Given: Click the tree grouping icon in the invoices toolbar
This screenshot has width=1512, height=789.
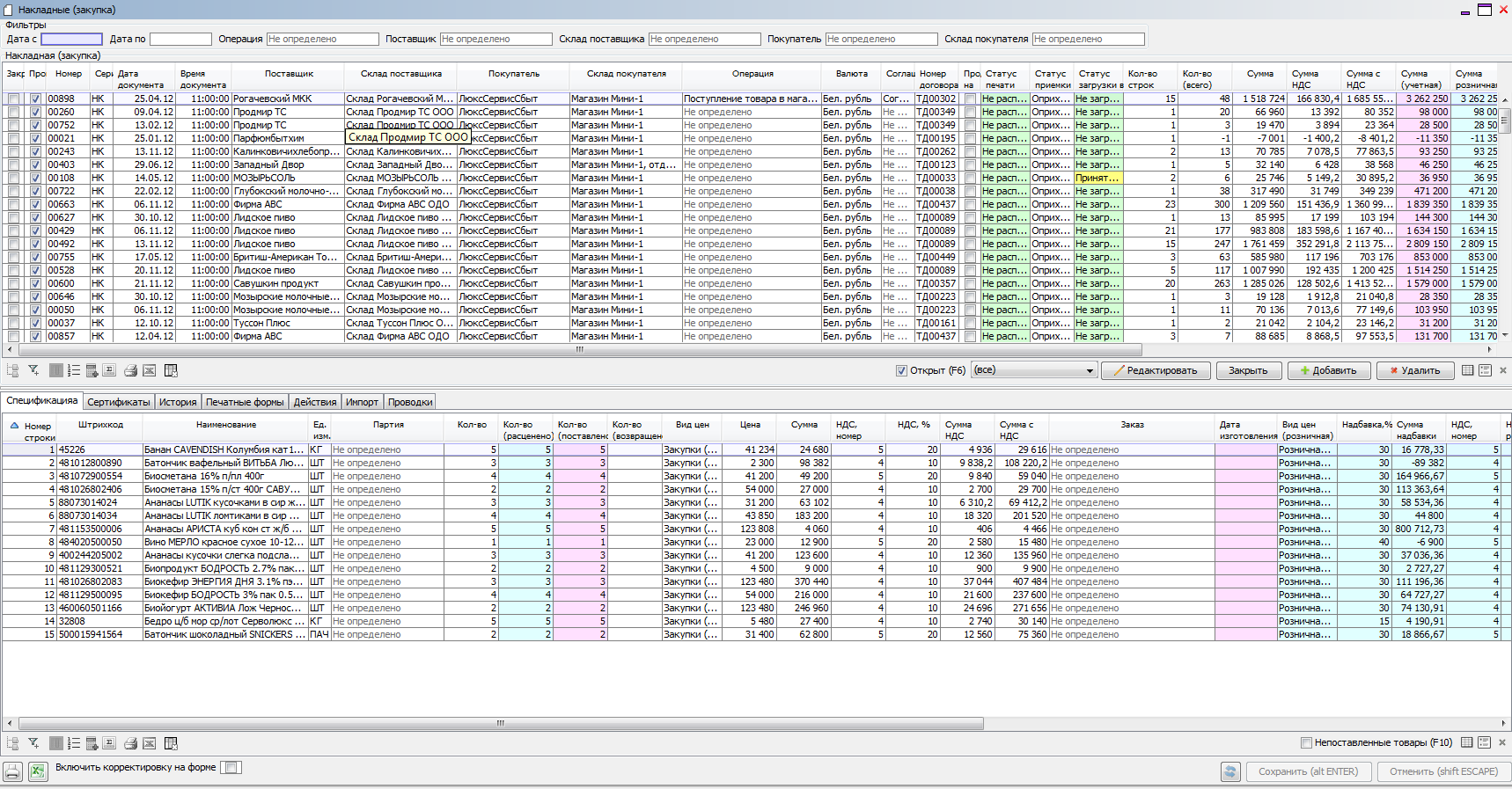Looking at the screenshot, I should click(x=12, y=371).
